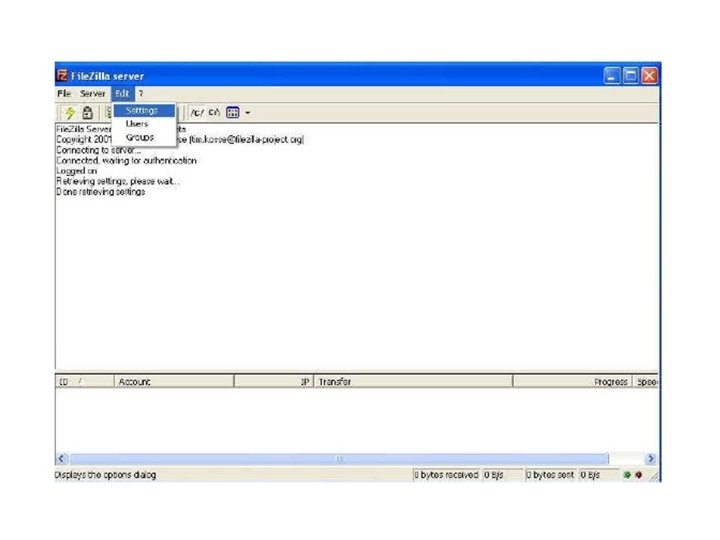Click the lightning bolt connect icon
The image size is (720, 540).
pyautogui.click(x=70, y=112)
